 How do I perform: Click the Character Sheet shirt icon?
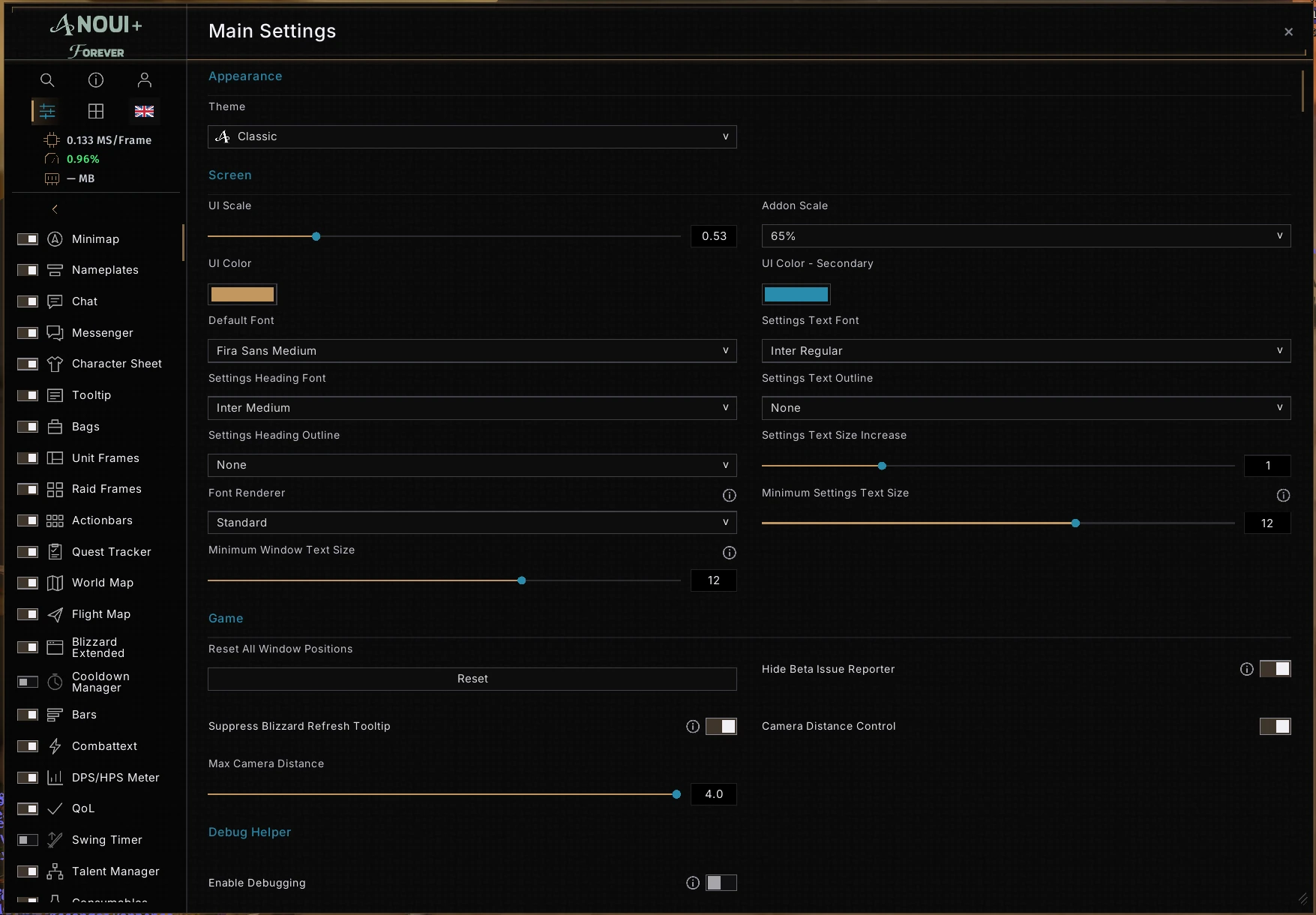[55, 364]
